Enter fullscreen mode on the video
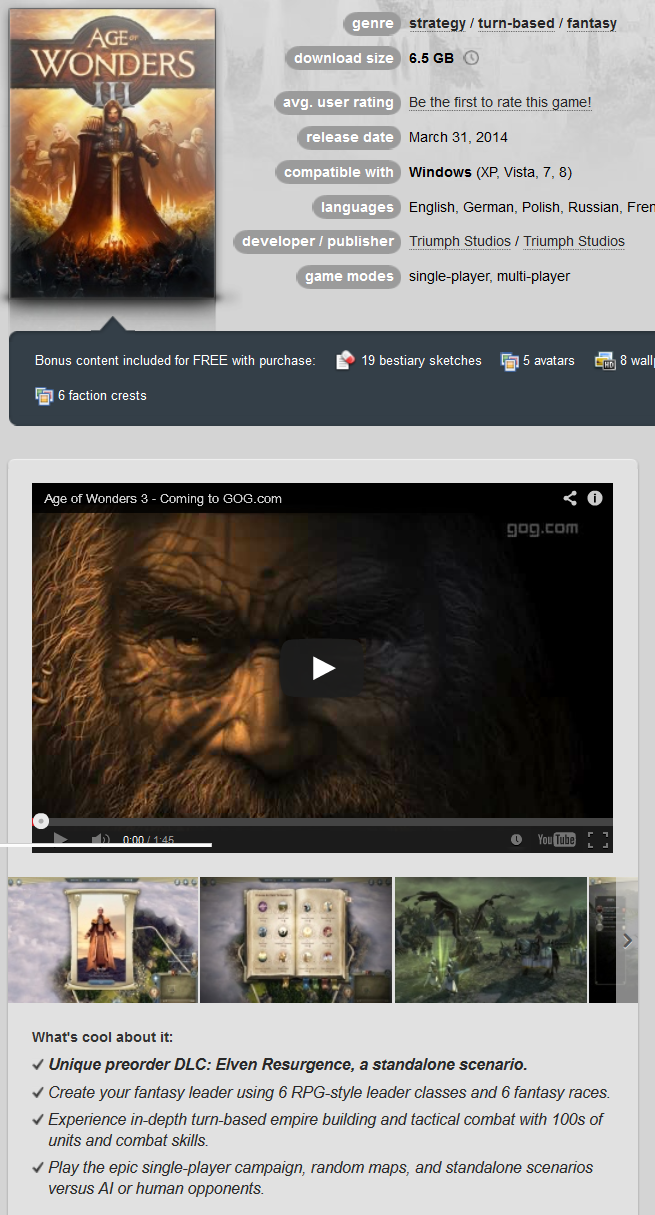The height and width of the screenshot is (1215, 655). [x=597, y=840]
